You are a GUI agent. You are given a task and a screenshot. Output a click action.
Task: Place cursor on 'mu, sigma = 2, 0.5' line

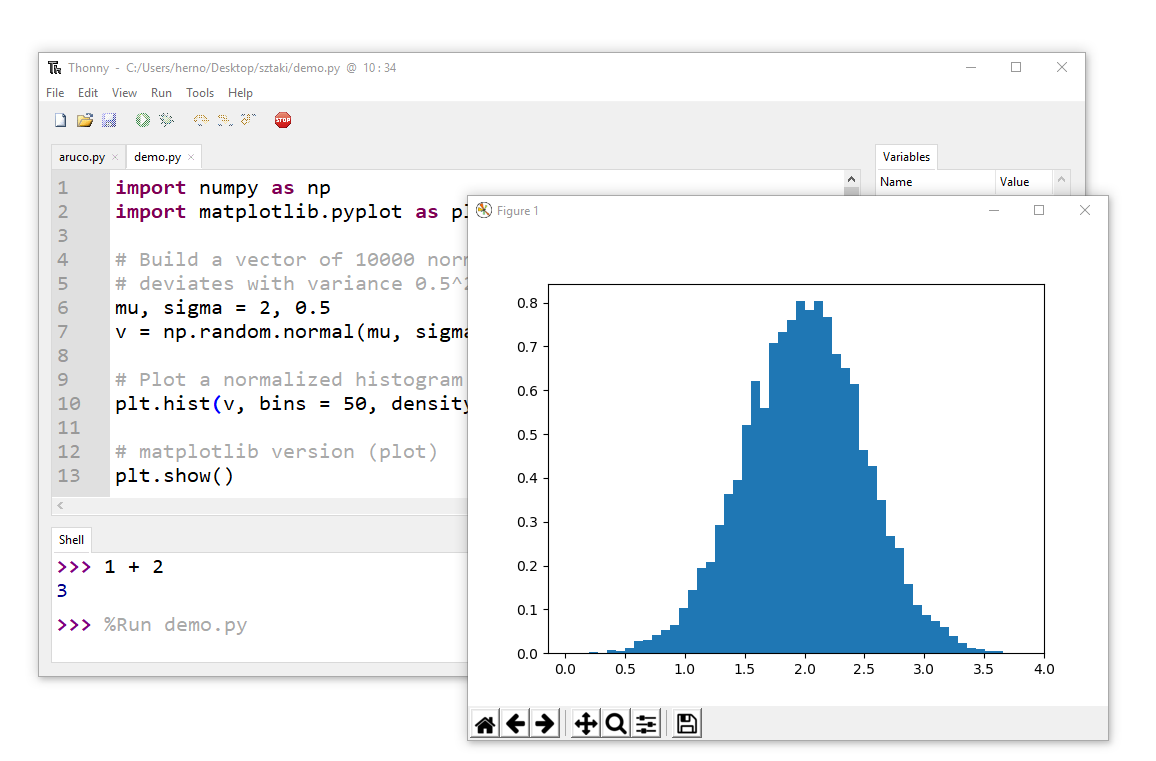click(x=223, y=308)
